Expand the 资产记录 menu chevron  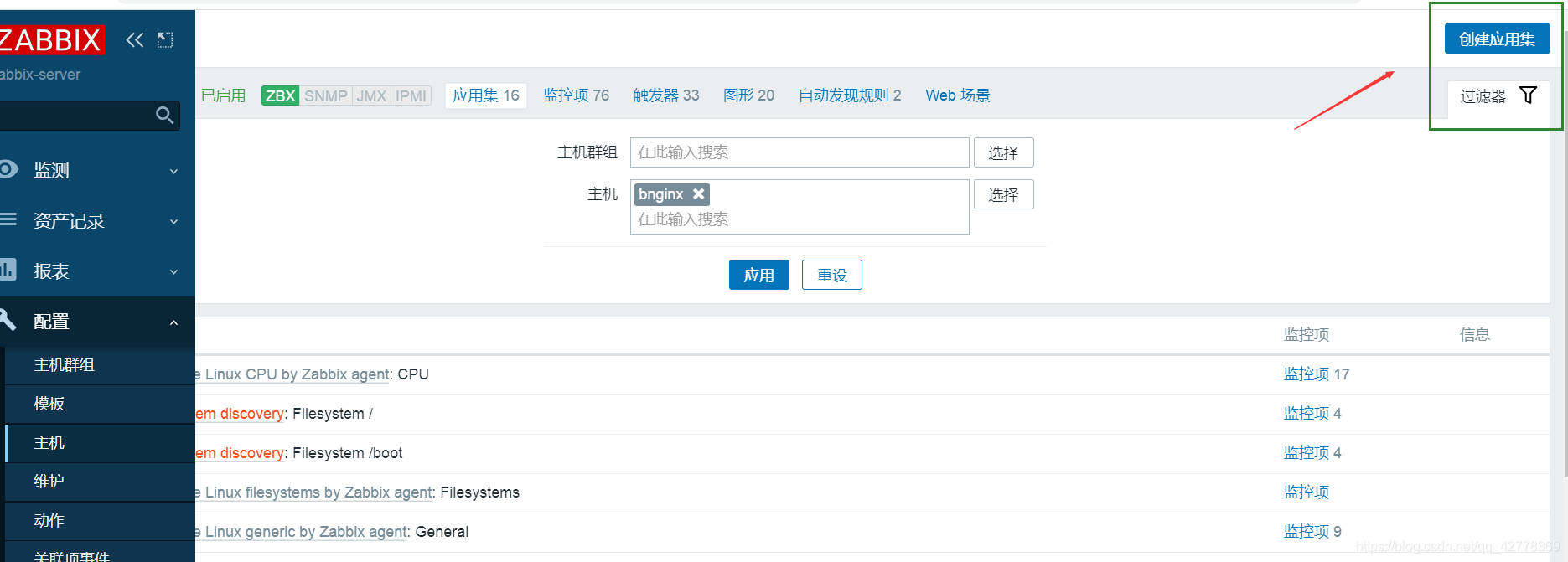click(173, 221)
